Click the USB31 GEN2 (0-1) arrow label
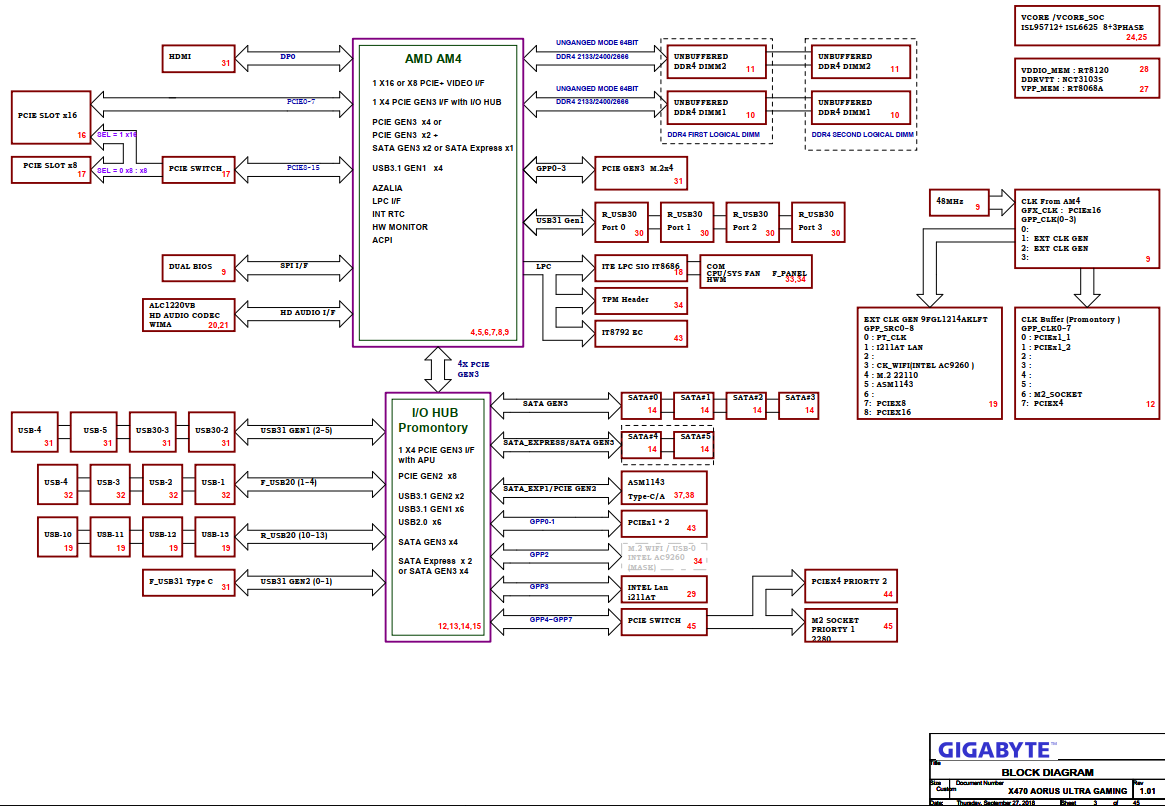 (296, 582)
